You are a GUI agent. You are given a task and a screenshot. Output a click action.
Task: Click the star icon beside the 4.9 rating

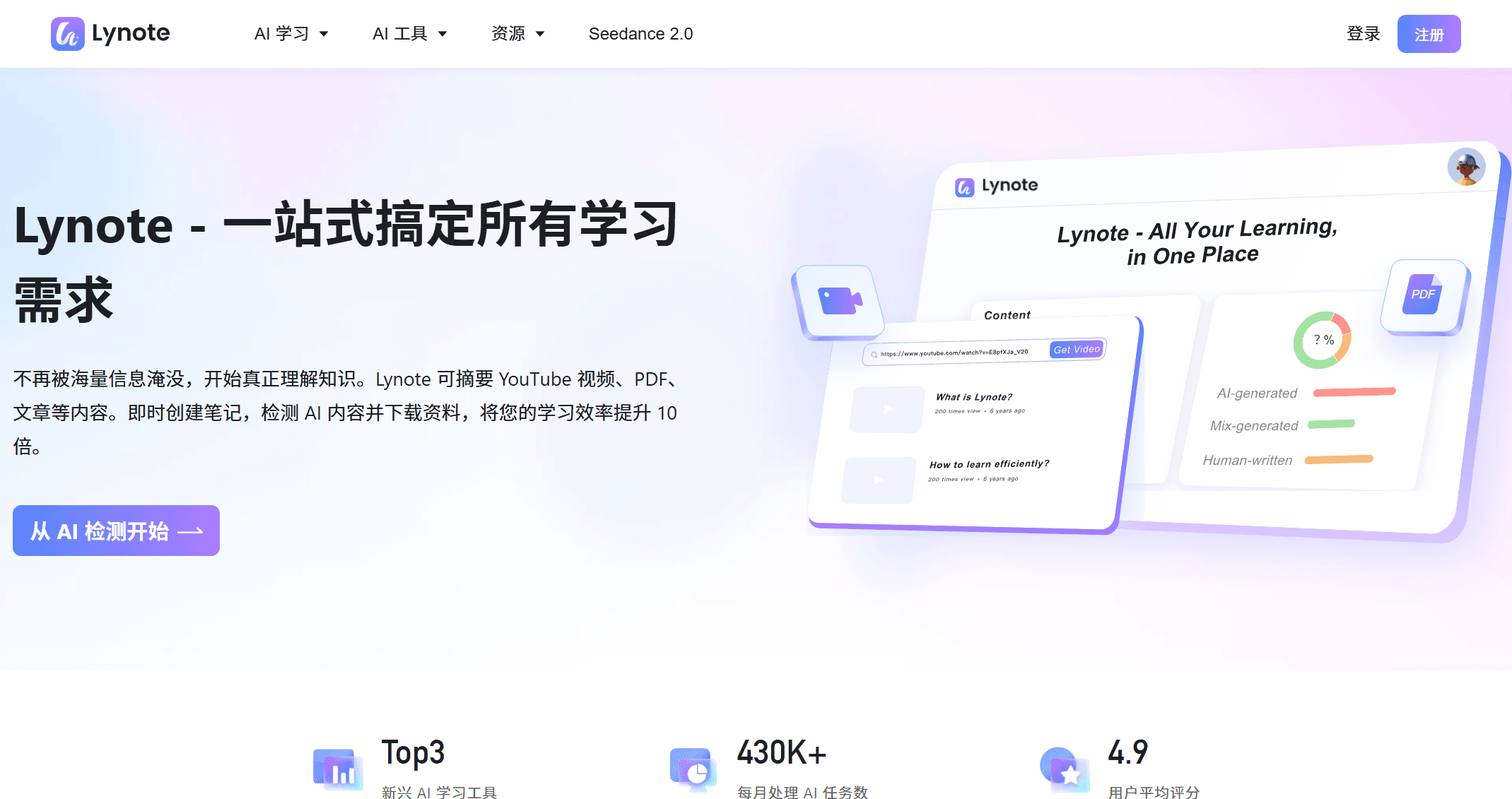coord(1065,770)
